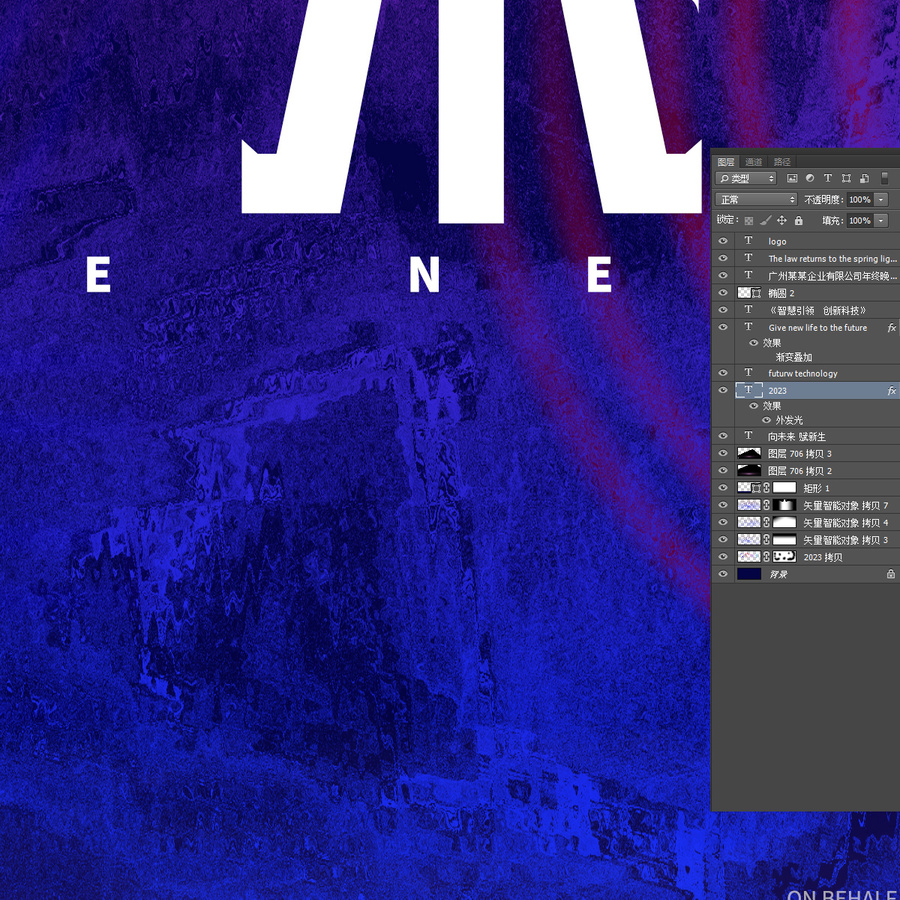Toggle visibility of the 2023 text layer
This screenshot has height=900, width=900.
click(x=723, y=390)
